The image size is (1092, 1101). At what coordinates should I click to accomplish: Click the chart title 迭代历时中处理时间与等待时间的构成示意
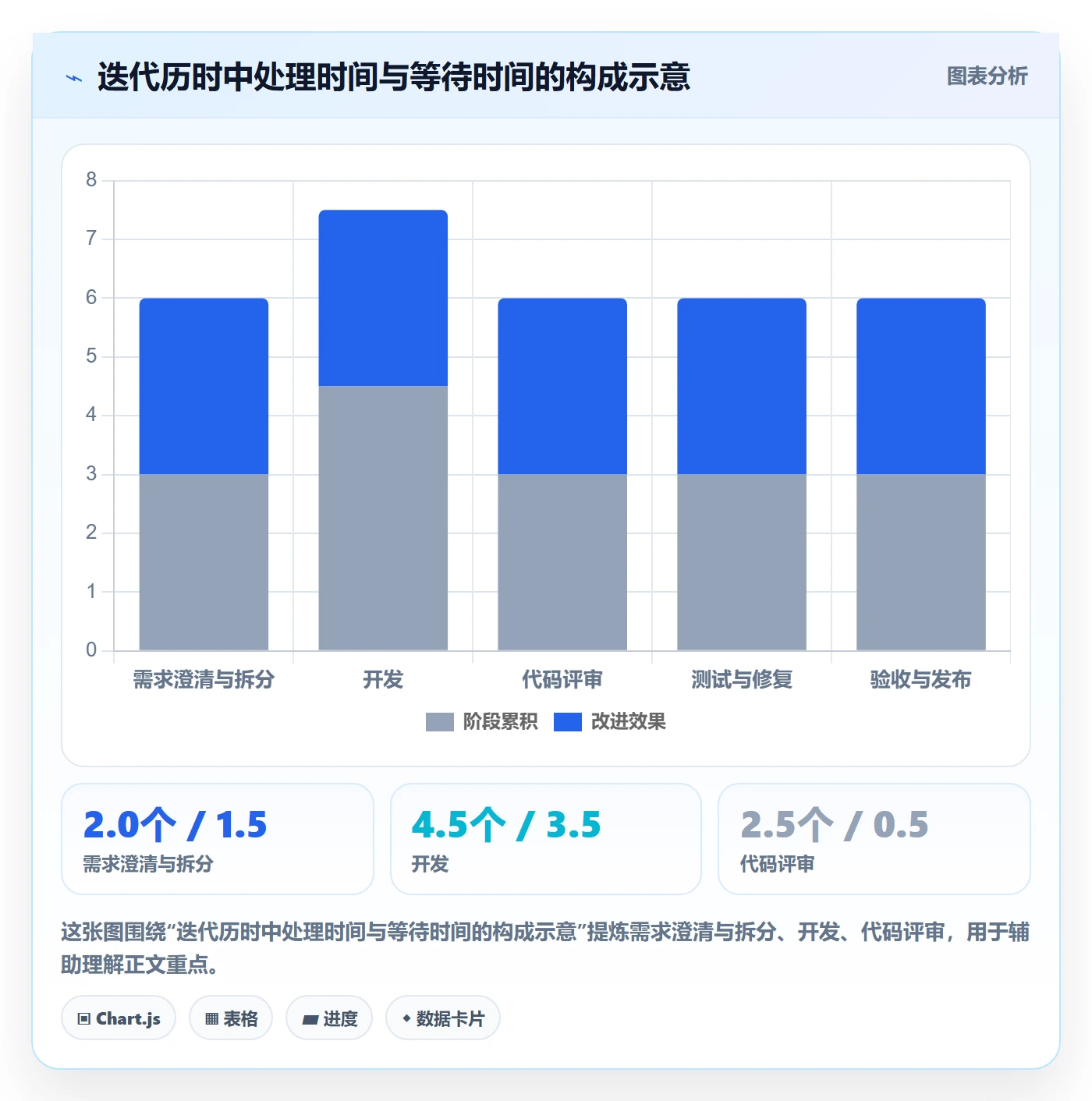[x=394, y=77]
